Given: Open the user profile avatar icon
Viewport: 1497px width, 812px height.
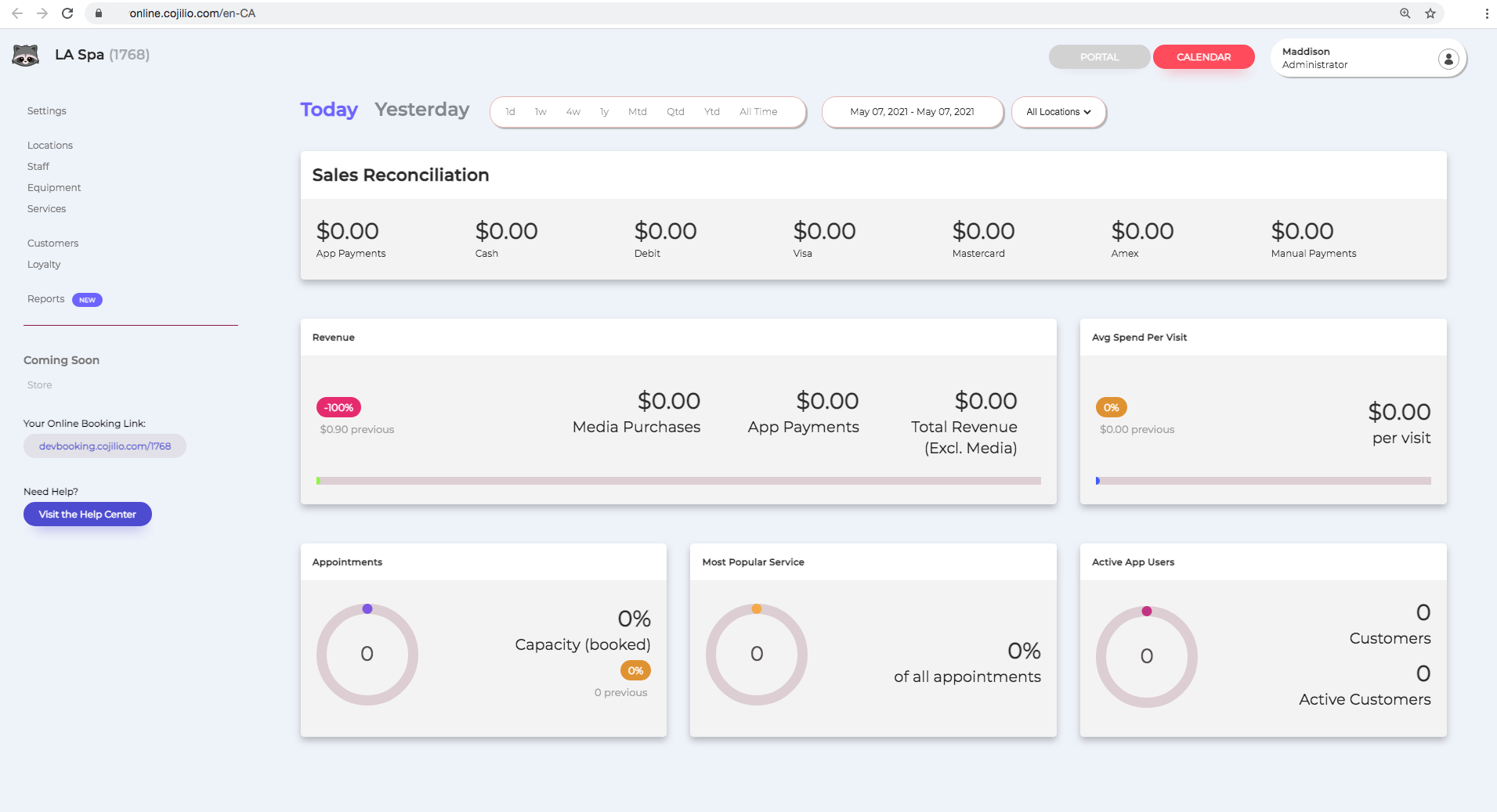Looking at the screenshot, I should (1448, 59).
